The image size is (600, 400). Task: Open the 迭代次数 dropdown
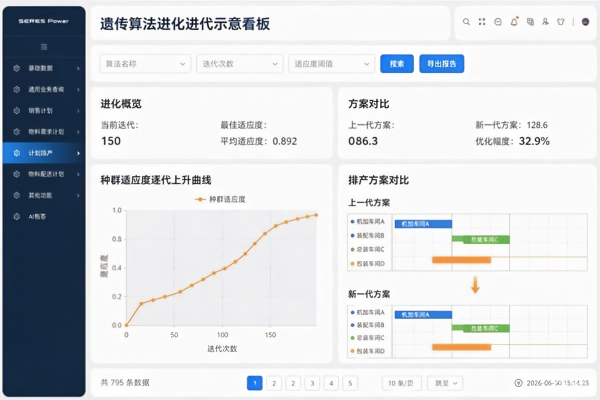(x=240, y=64)
